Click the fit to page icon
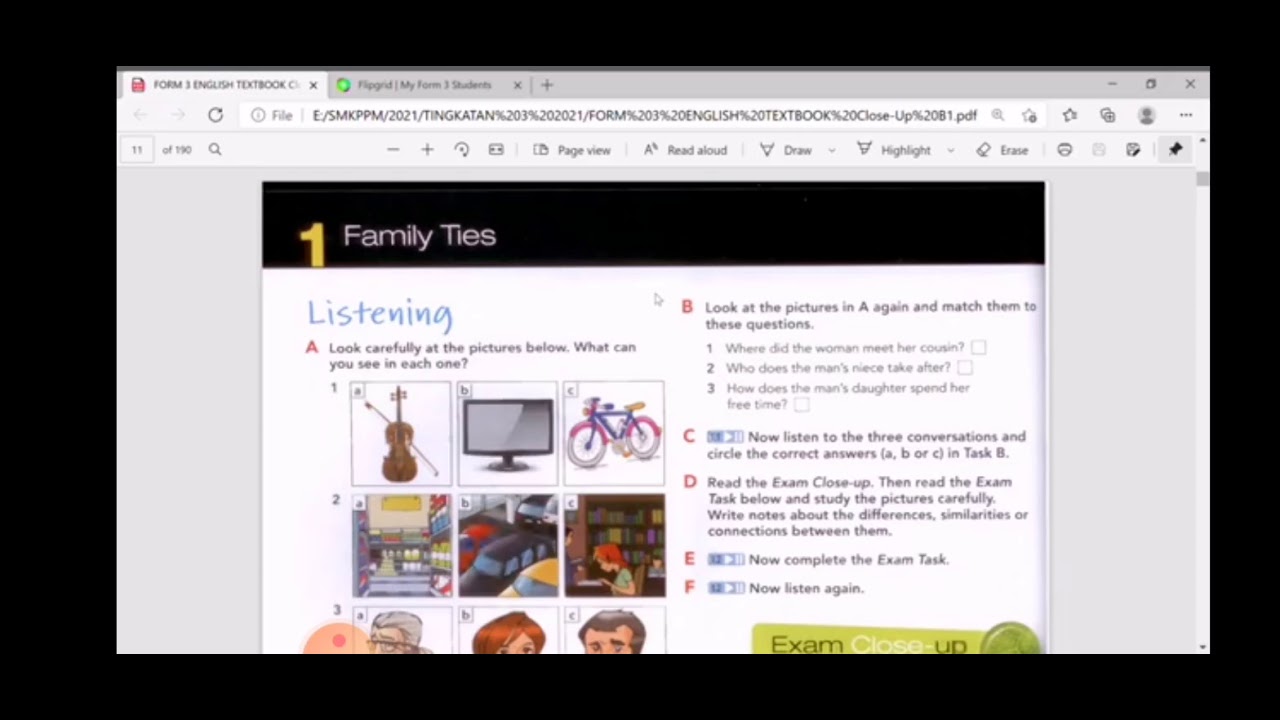1280x720 pixels. coord(496,149)
